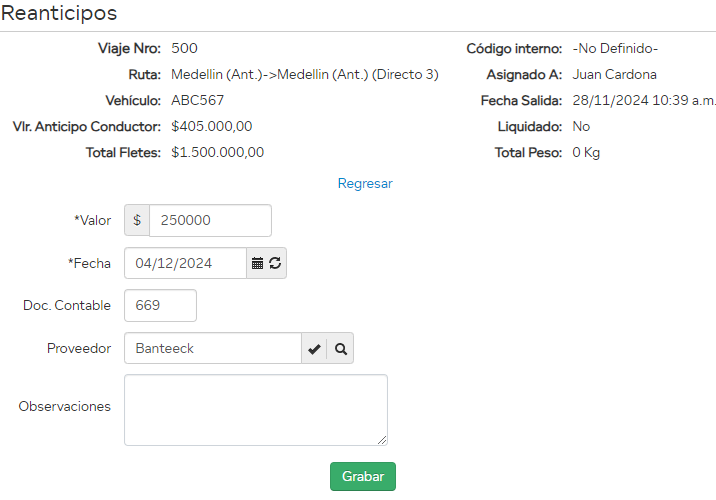Focus the Valor field containing 250000

point(210,220)
